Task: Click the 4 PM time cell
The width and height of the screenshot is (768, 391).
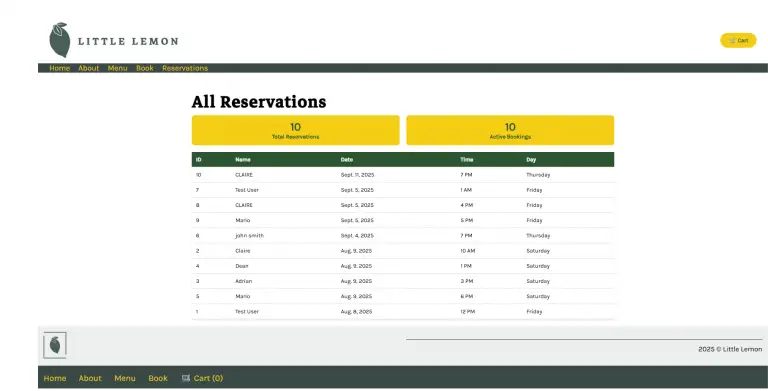Action: click(466, 205)
